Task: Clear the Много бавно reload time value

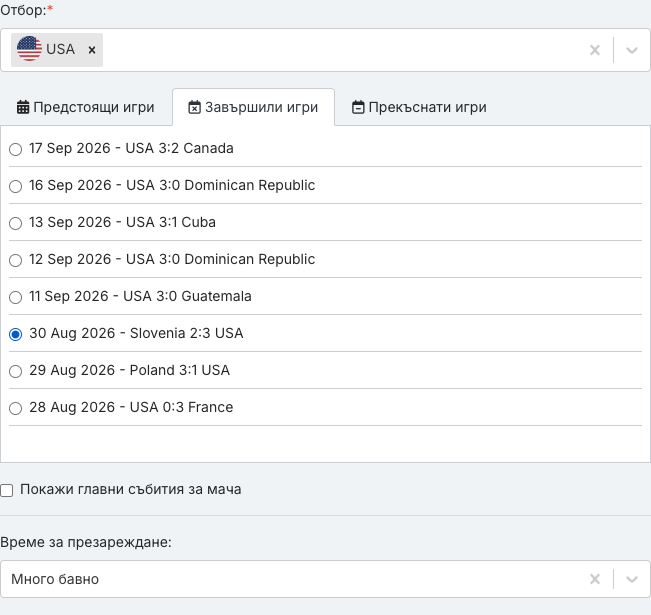Action: tap(595, 579)
